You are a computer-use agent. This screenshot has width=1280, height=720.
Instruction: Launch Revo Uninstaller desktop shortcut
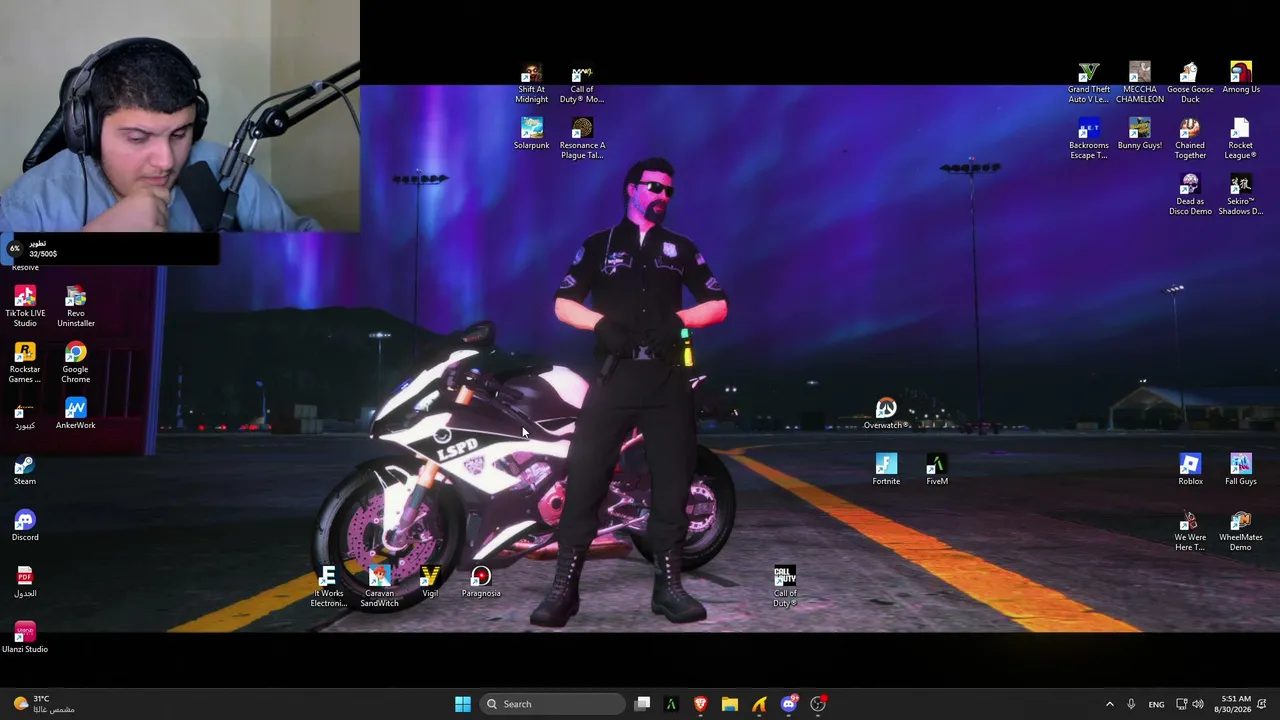point(76,307)
